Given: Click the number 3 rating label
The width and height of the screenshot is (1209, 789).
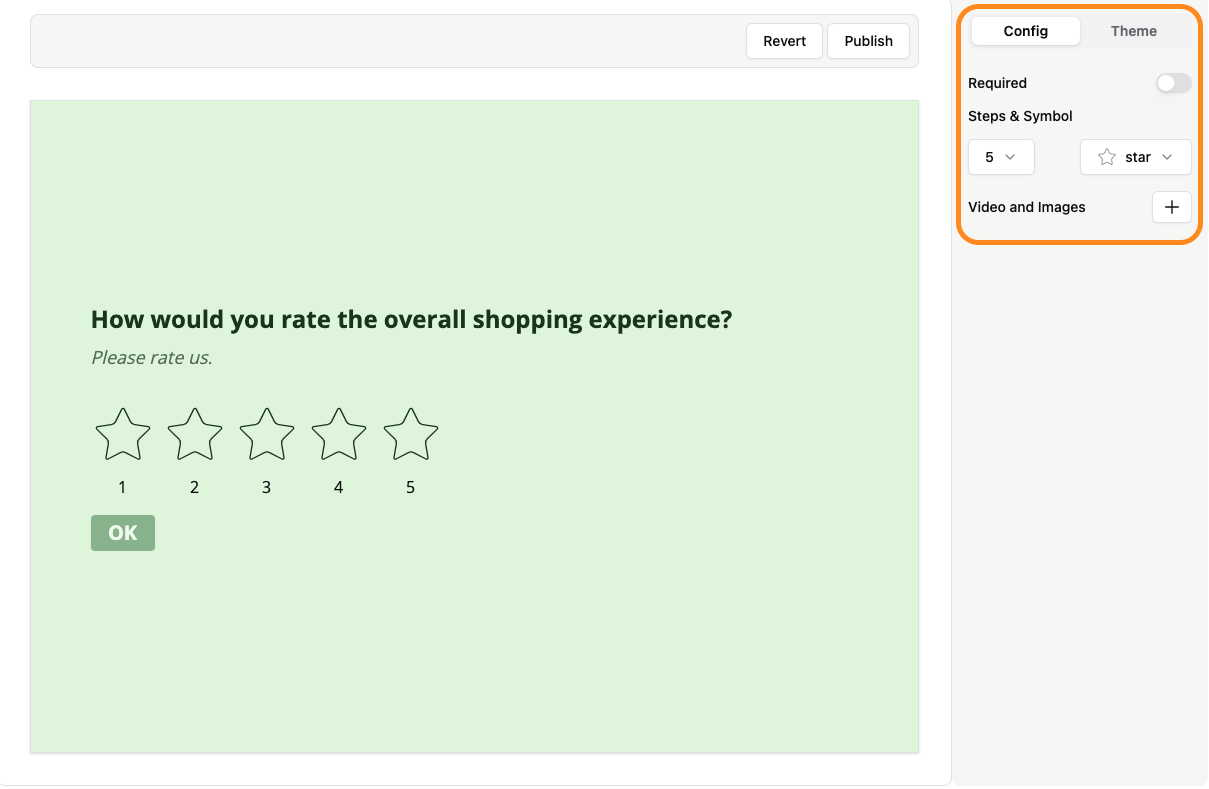Looking at the screenshot, I should point(266,488).
